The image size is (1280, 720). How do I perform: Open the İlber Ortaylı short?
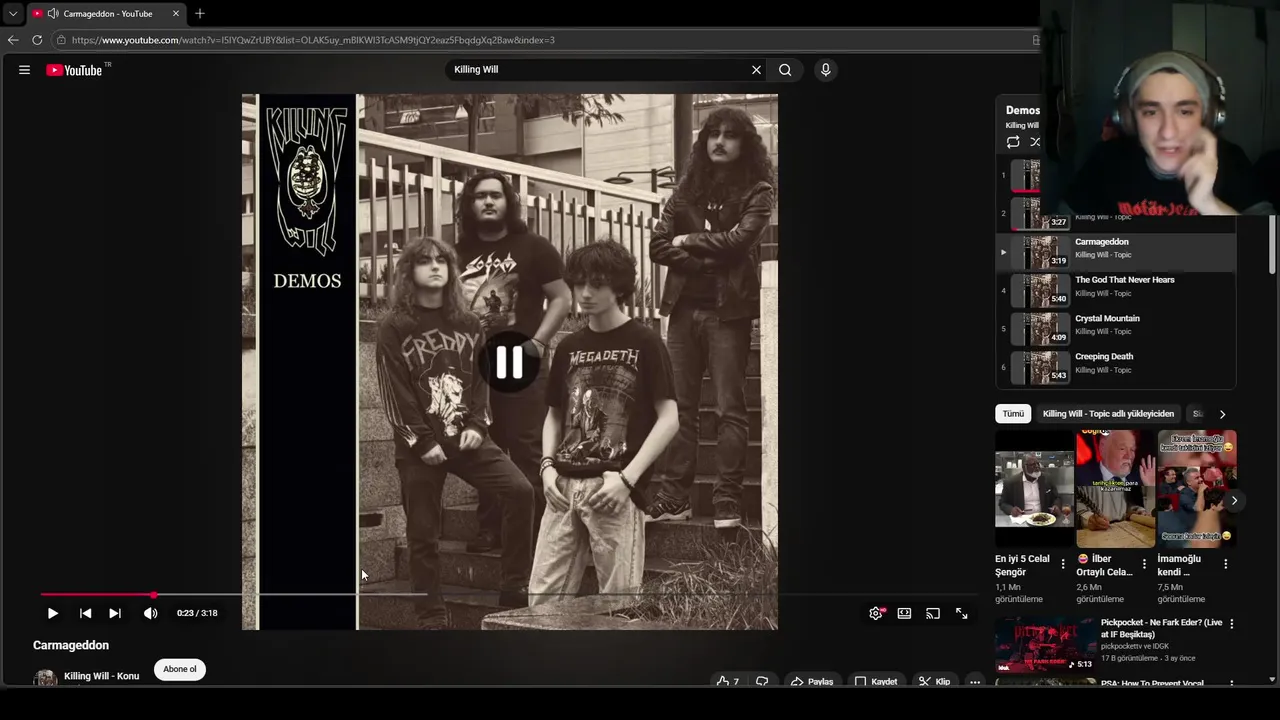[x=1115, y=488]
